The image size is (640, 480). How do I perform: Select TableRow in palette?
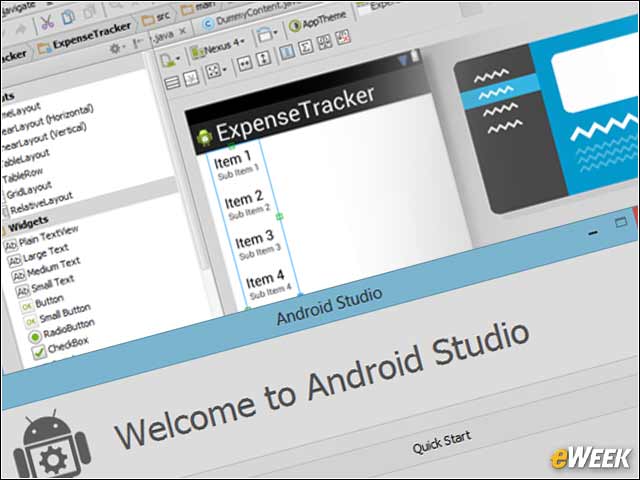point(23,176)
